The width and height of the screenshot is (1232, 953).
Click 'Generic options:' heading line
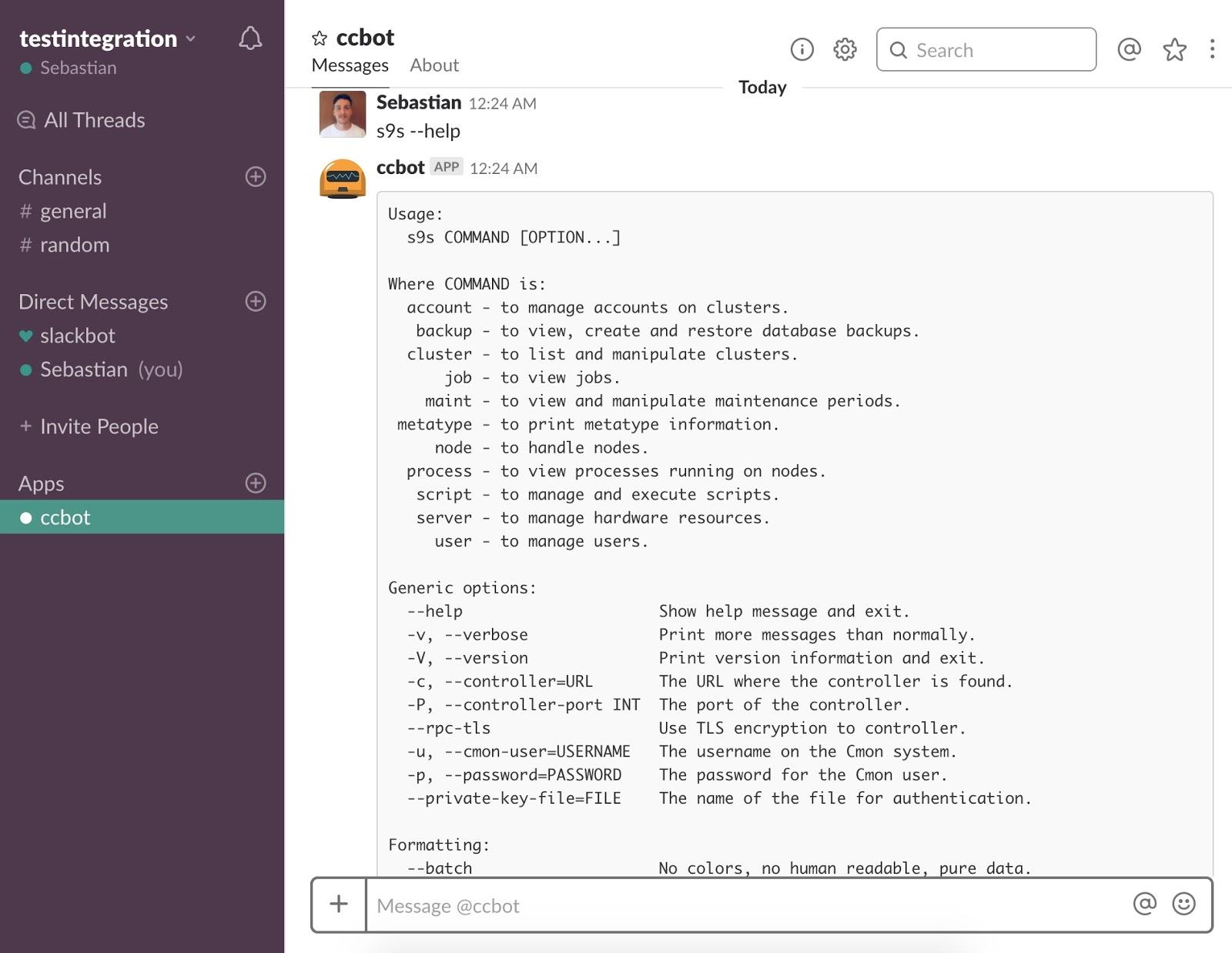pos(462,587)
